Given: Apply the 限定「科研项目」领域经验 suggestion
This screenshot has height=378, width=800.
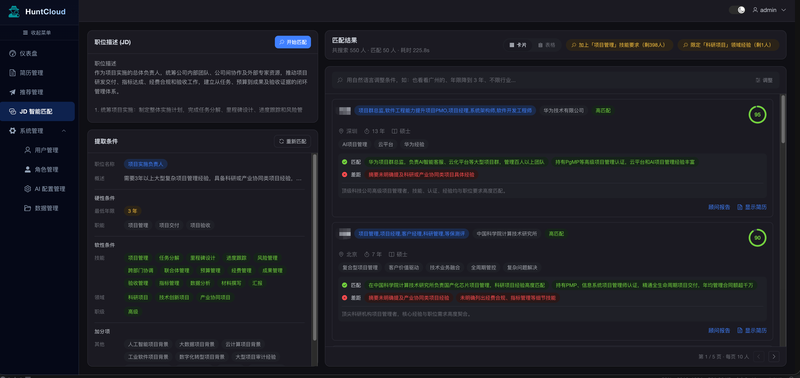Looking at the screenshot, I should pos(728,45).
